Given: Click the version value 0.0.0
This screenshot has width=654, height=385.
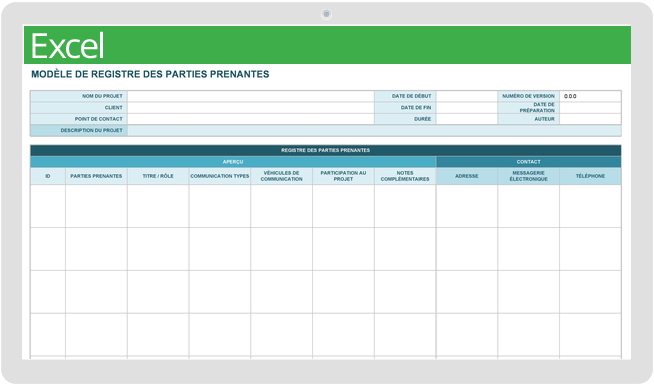Looking at the screenshot, I should tap(570, 96).
